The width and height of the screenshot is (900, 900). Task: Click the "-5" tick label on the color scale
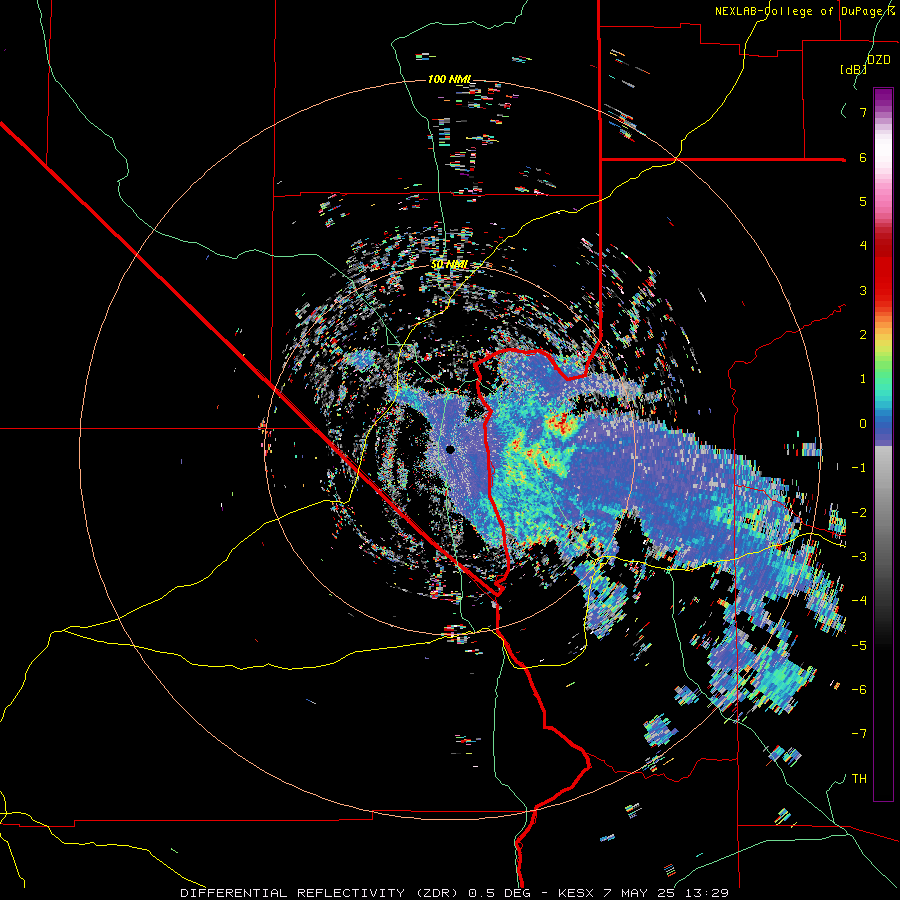click(859, 646)
